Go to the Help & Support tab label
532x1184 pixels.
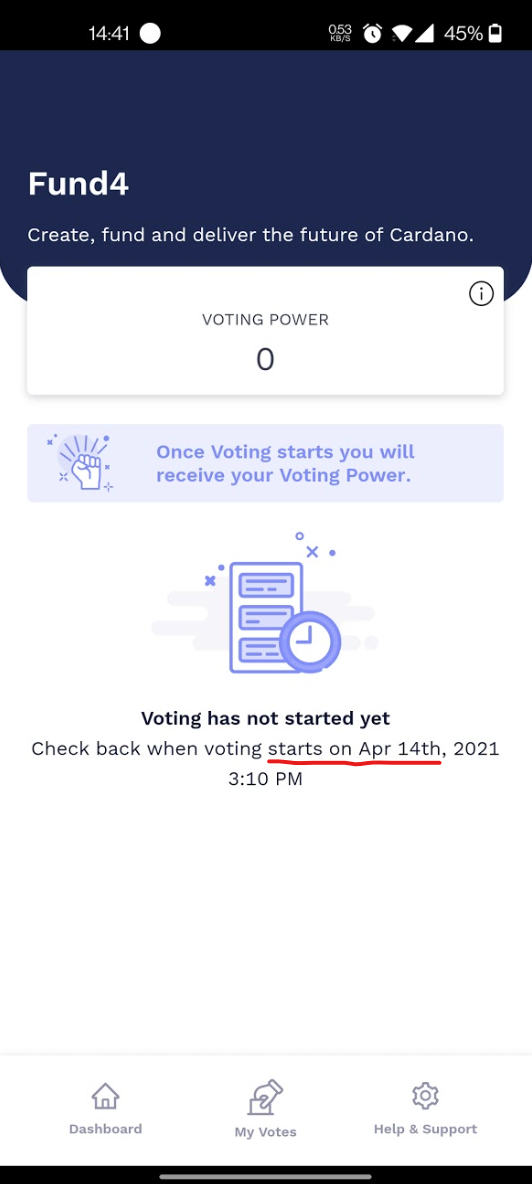[426, 1129]
